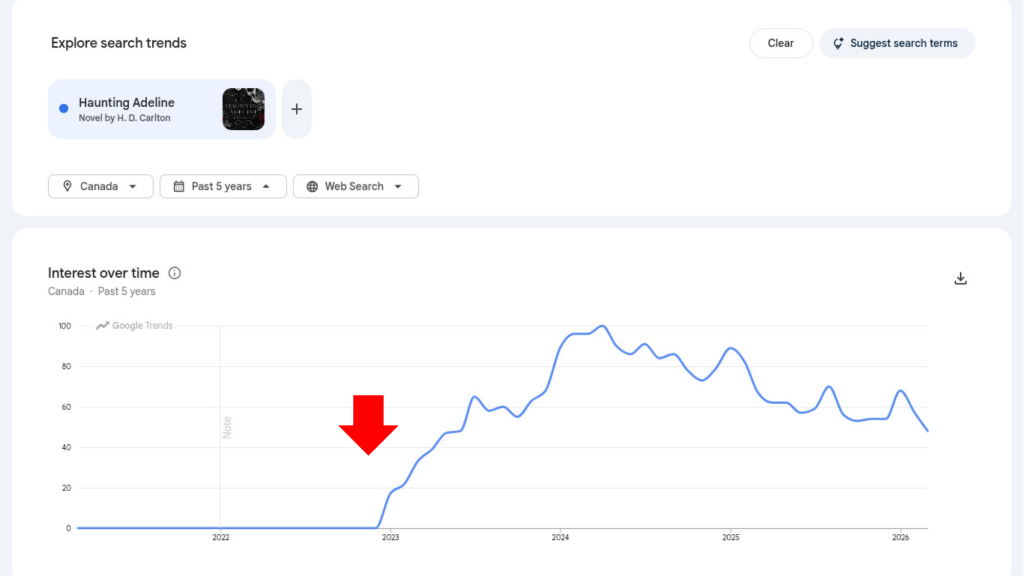Click the sparkle icon inside Suggest search terms
This screenshot has height=576, width=1024.
(x=837, y=43)
